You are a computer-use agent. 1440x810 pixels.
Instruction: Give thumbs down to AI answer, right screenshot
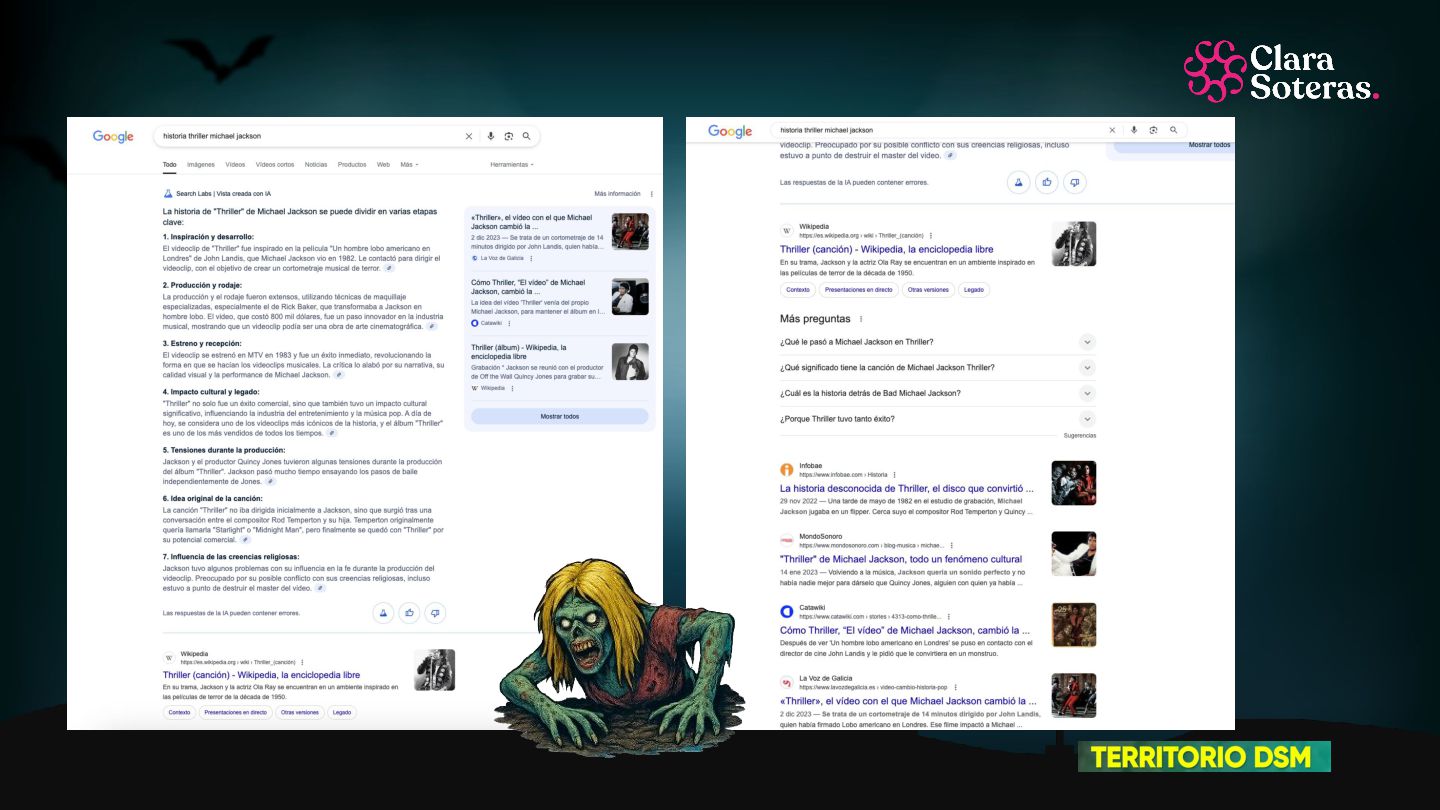[1075, 182]
